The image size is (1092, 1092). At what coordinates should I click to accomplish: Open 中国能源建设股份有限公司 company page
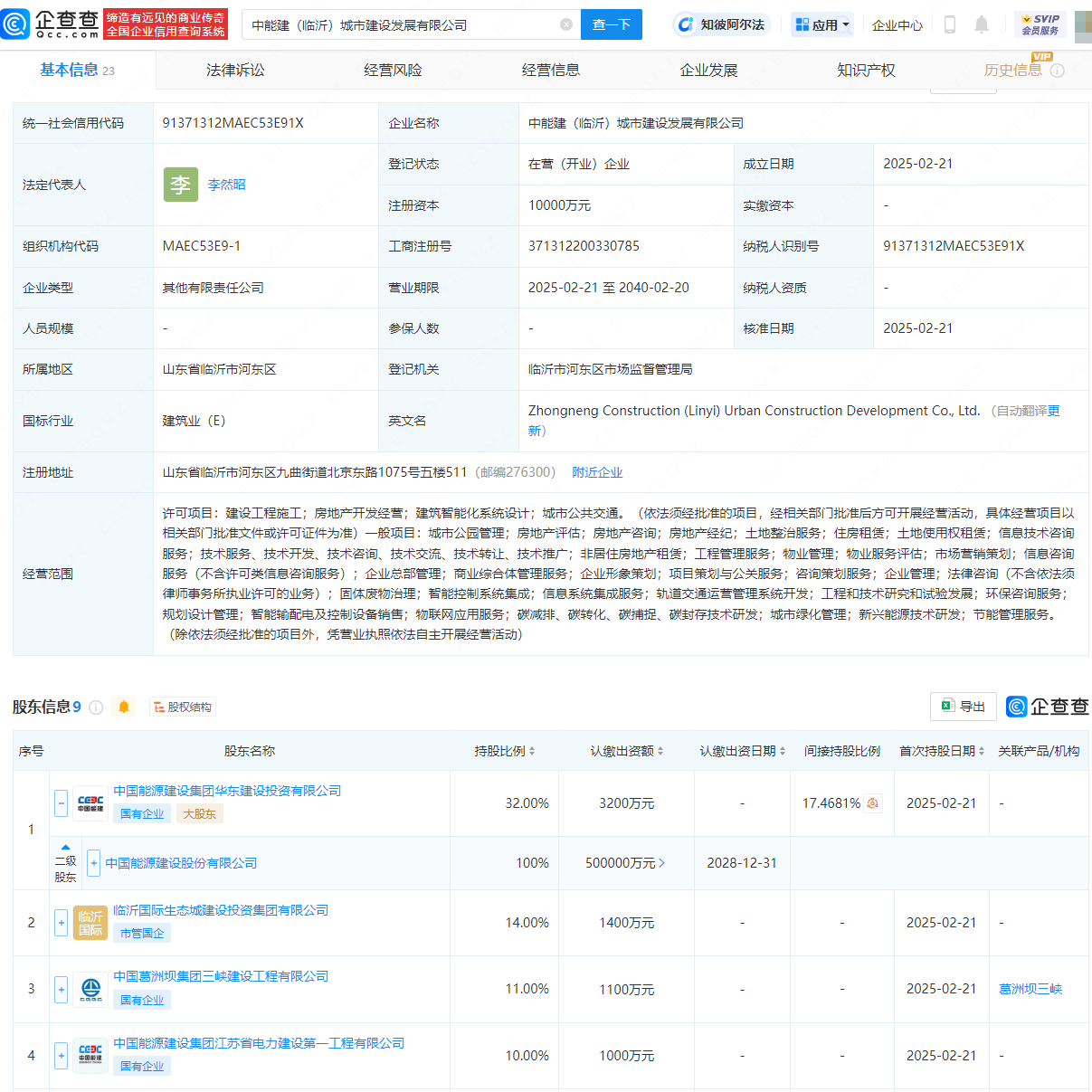click(x=181, y=863)
